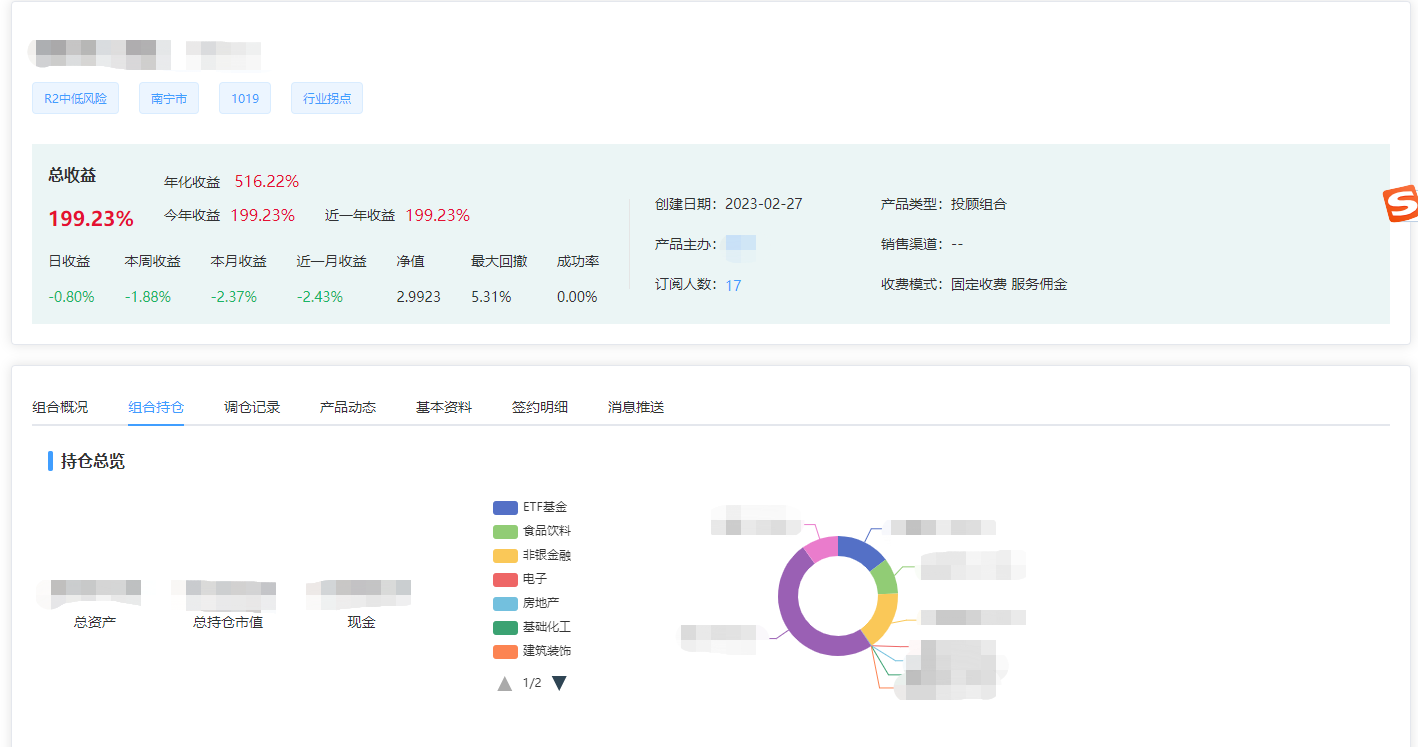Click 近一月收益 value -2.43%
1418x747 pixels.
pyautogui.click(x=320, y=297)
